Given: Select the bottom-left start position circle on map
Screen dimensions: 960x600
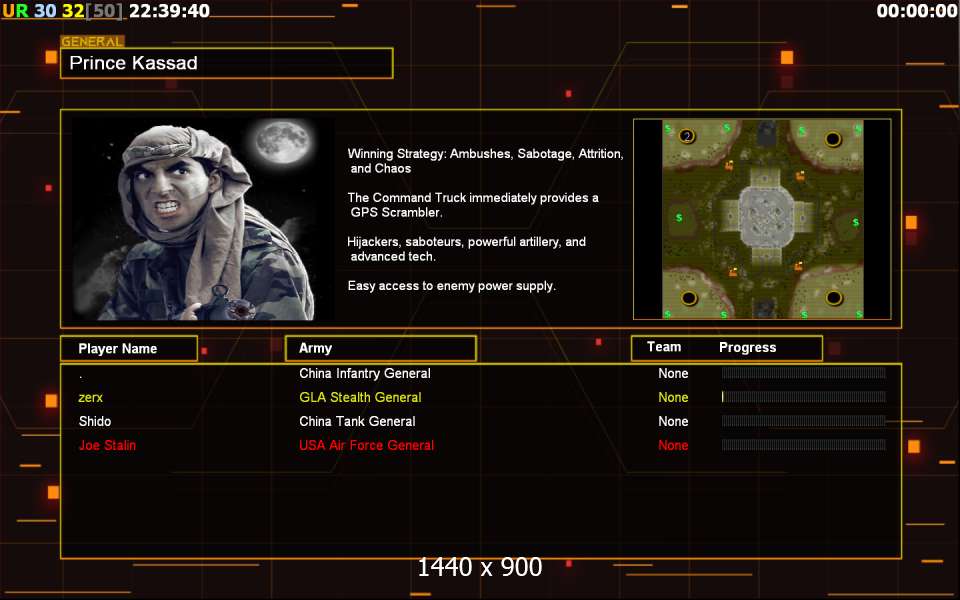Looking at the screenshot, I should point(689,297).
